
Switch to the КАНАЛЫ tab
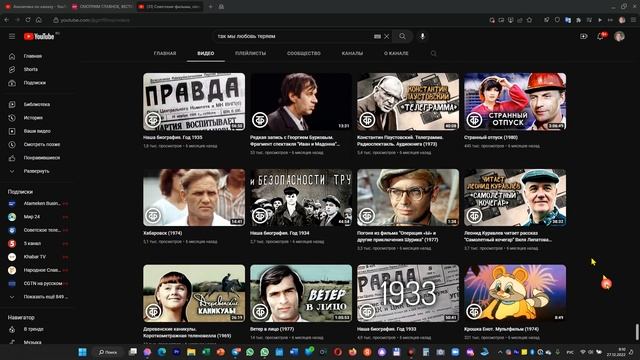[352, 53]
